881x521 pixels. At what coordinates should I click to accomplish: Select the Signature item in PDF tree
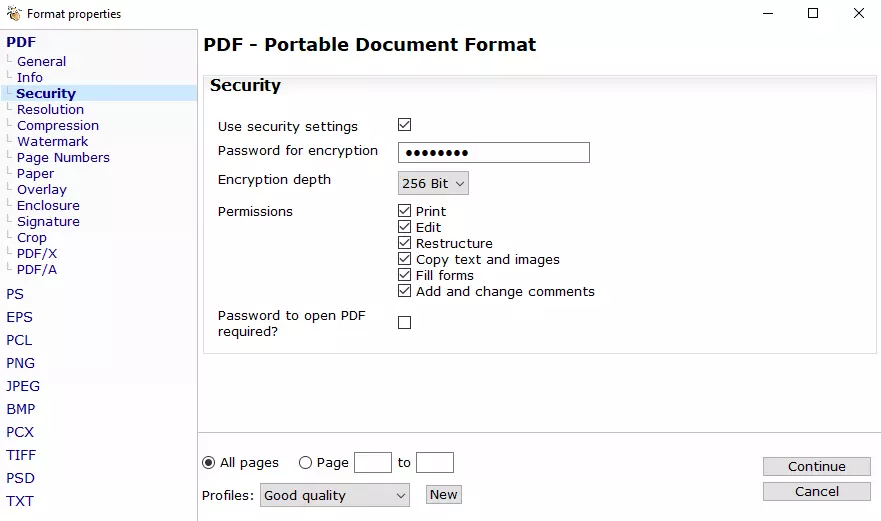[48, 221]
